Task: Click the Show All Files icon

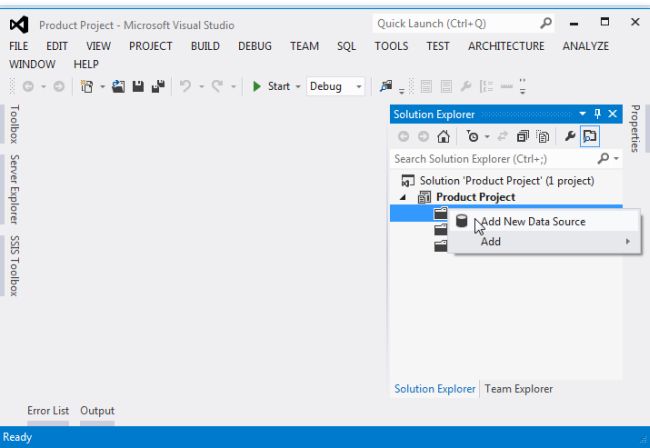Action: pyautogui.click(x=543, y=136)
